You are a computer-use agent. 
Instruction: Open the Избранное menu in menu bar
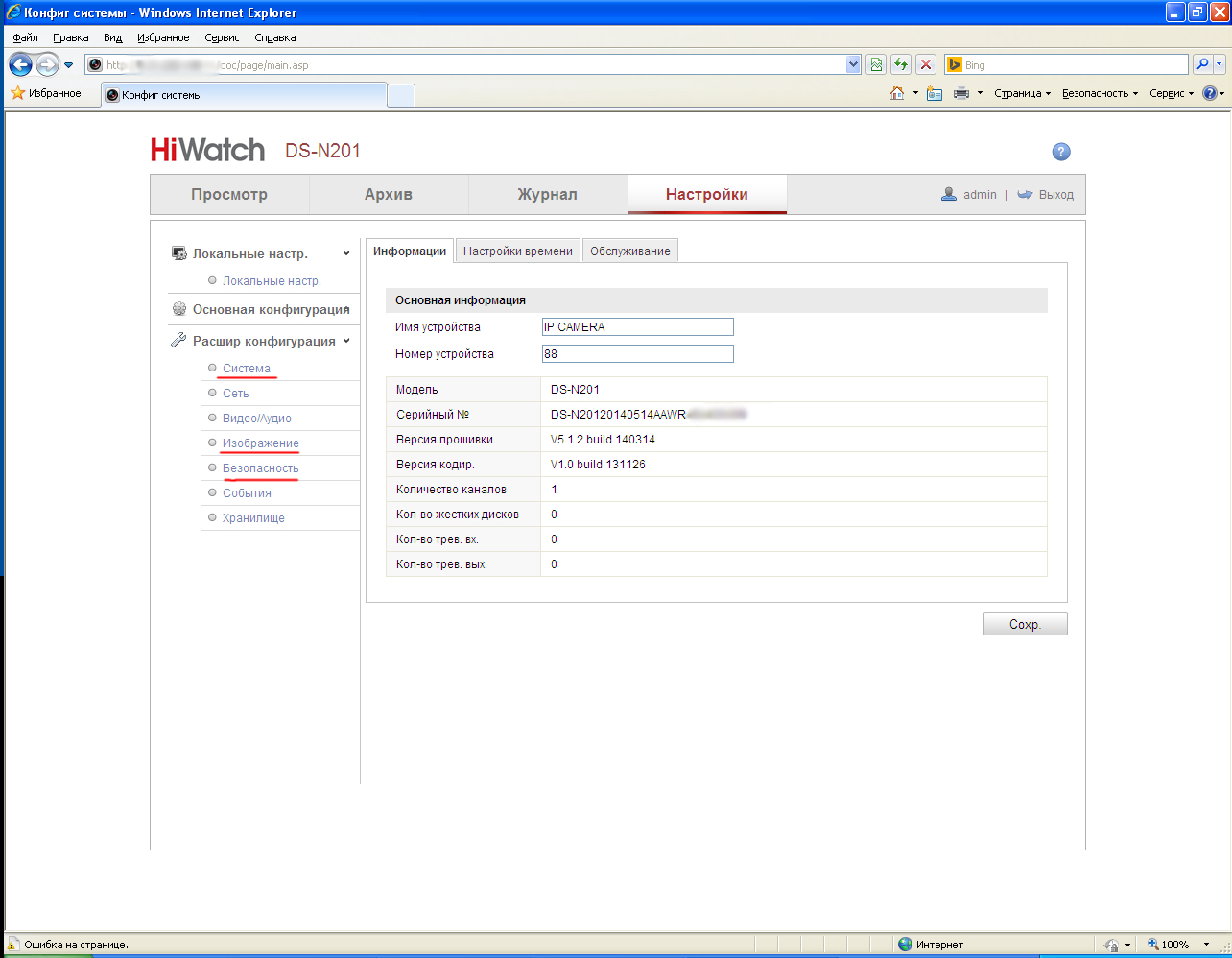tap(163, 37)
